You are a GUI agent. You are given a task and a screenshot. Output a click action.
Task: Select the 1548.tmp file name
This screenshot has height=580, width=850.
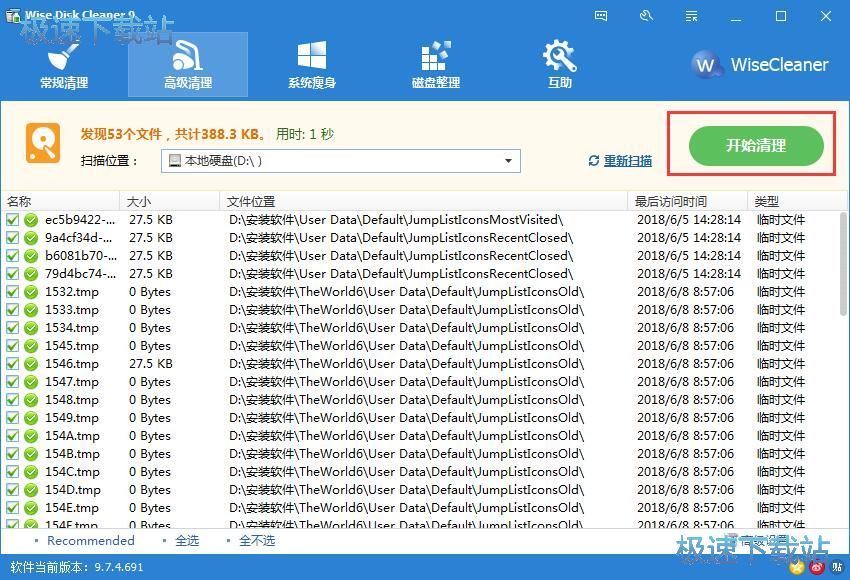(x=72, y=400)
